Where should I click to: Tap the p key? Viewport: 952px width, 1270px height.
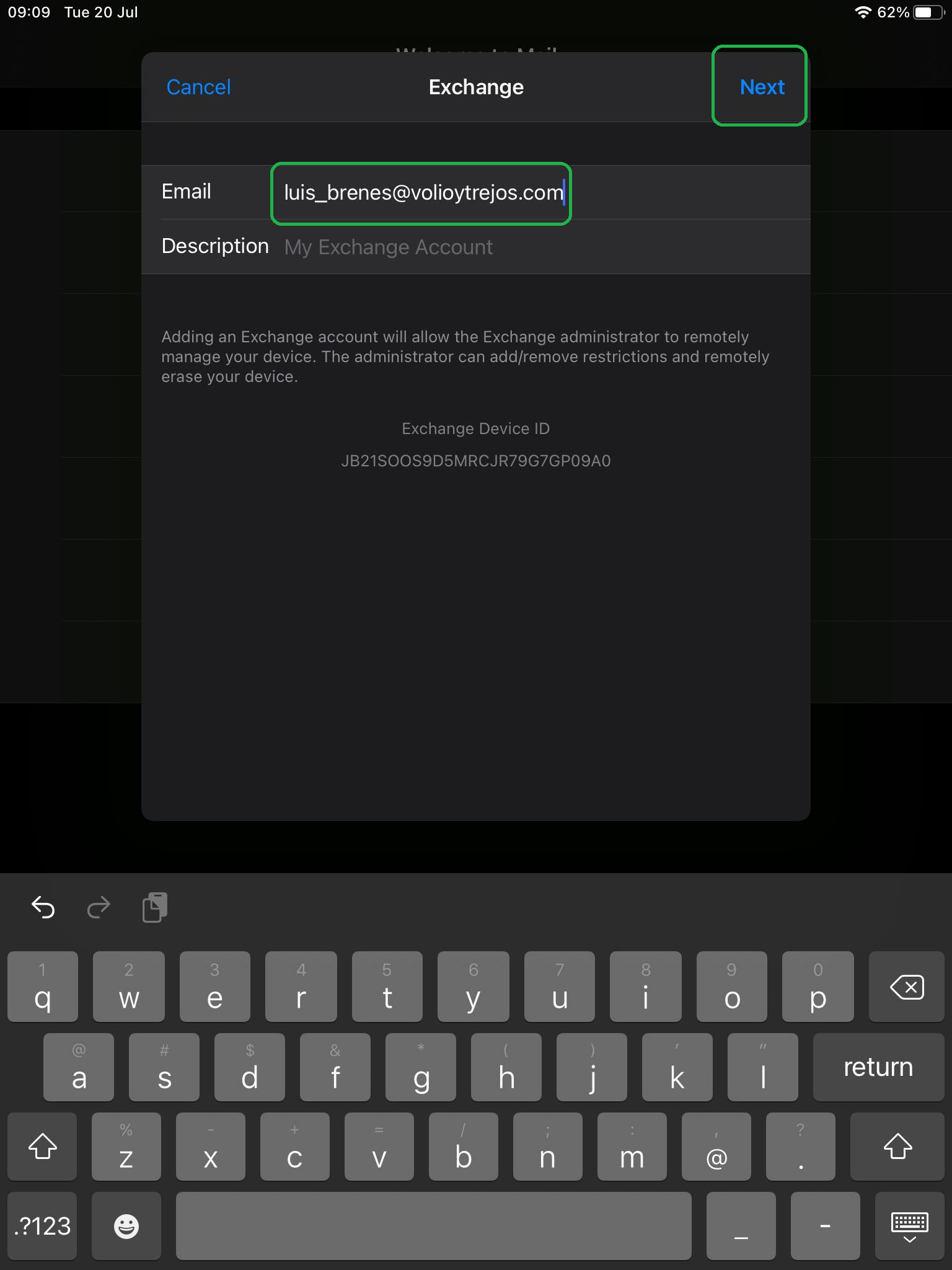[x=818, y=987]
